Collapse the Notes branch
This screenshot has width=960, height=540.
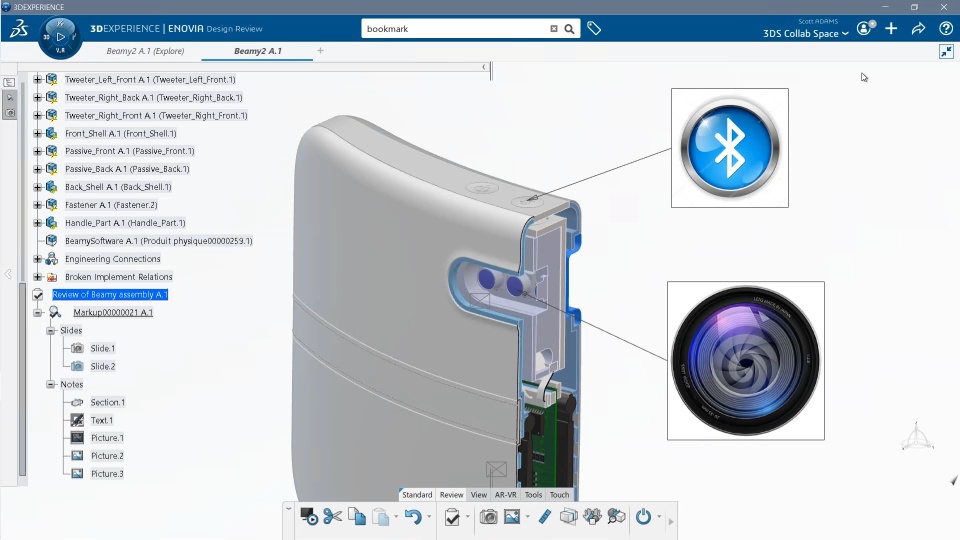click(51, 384)
